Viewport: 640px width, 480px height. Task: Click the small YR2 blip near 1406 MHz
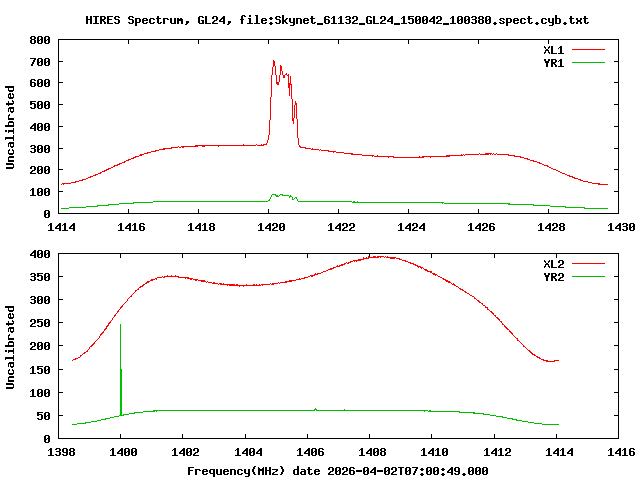316,409
